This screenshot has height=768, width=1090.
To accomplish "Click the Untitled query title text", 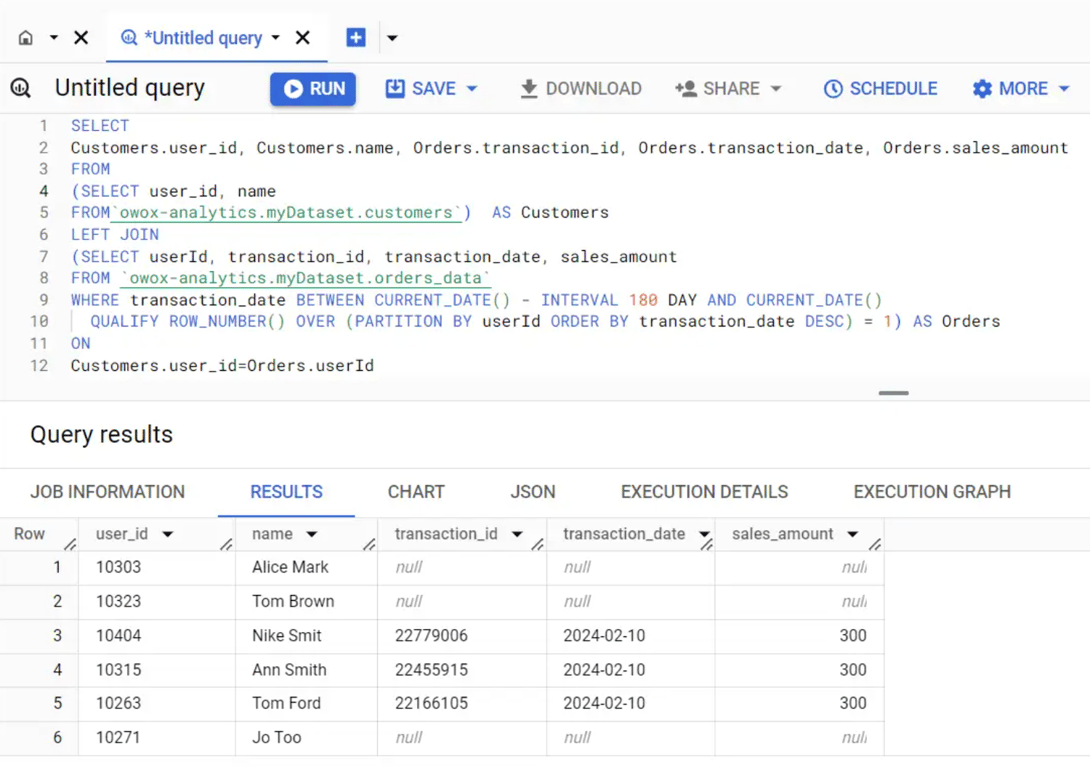I will pyautogui.click(x=130, y=88).
